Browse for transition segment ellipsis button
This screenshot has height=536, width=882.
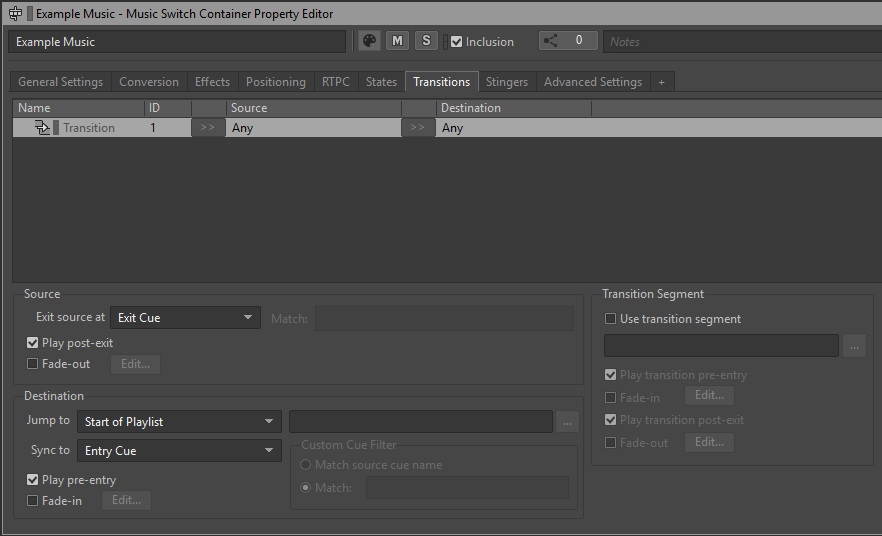tap(854, 346)
